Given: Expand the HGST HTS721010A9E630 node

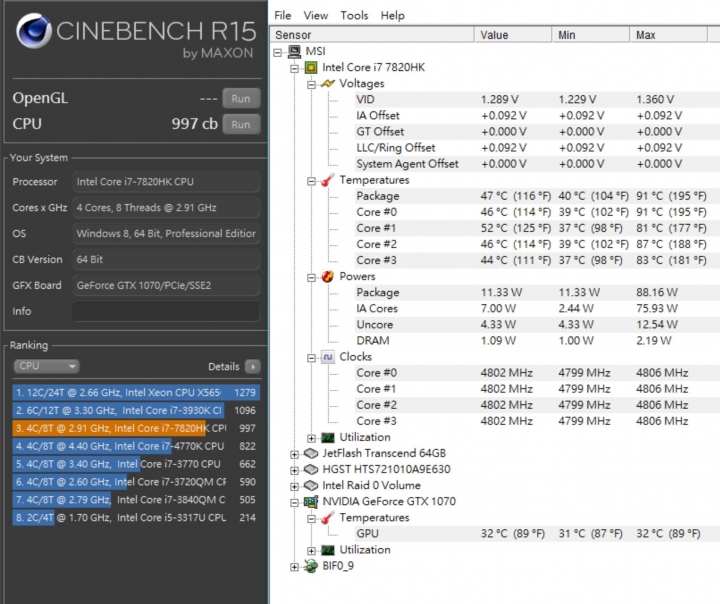Looking at the screenshot, I should click(294, 471).
